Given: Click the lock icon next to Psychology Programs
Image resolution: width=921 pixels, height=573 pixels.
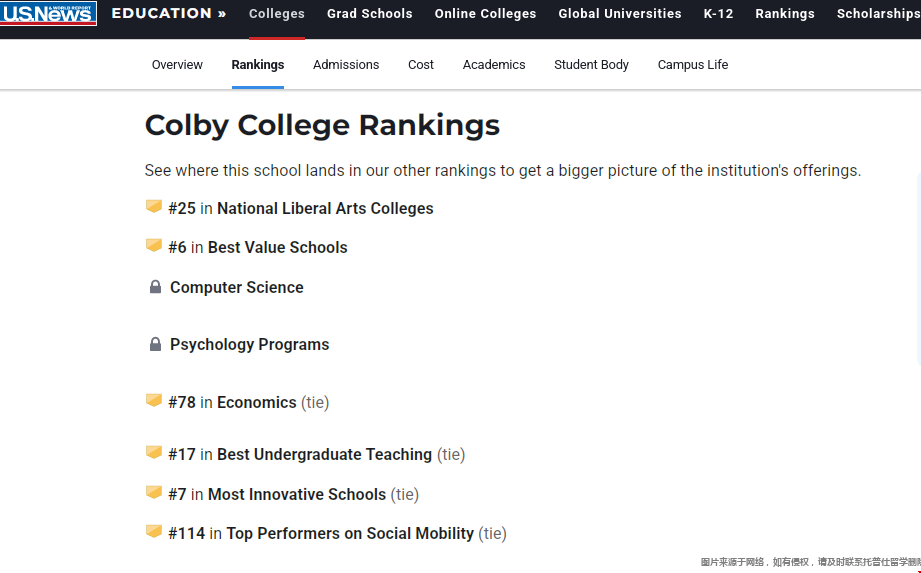Looking at the screenshot, I should click(155, 344).
